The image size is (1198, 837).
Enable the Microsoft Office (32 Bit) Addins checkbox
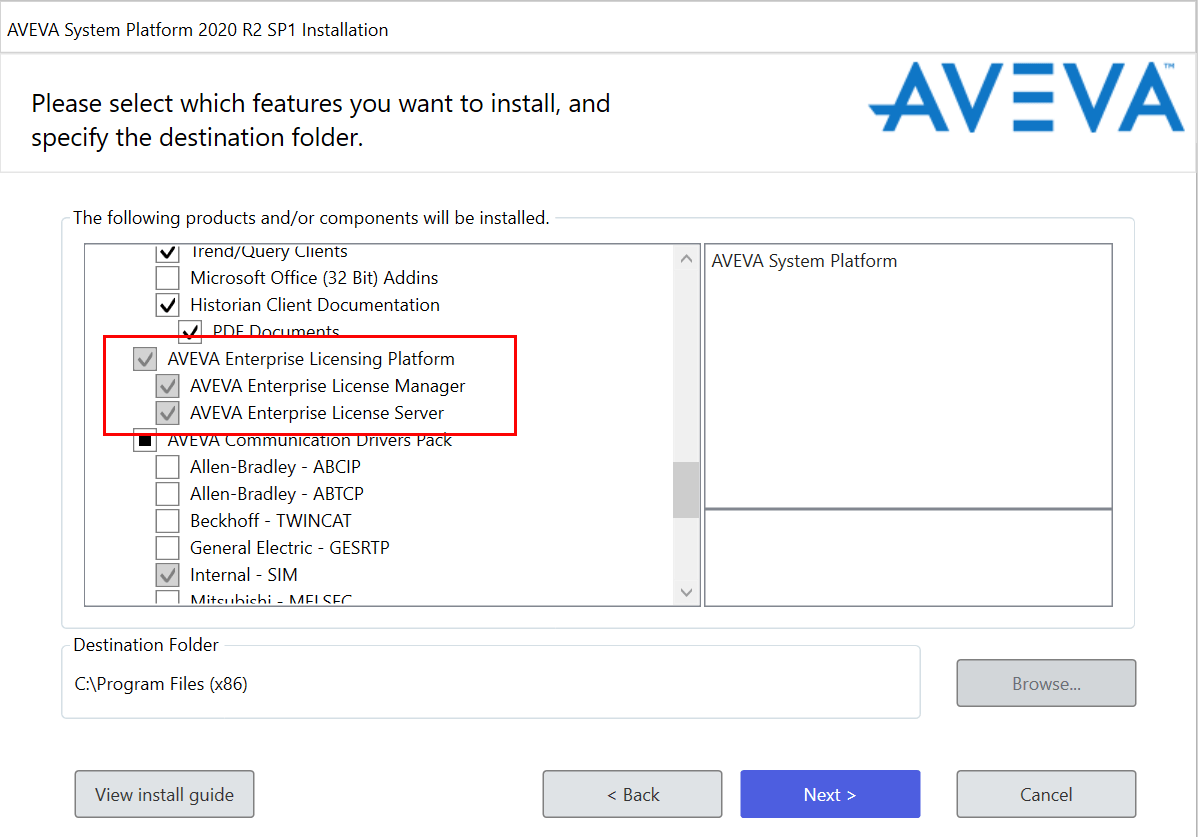[x=168, y=278]
